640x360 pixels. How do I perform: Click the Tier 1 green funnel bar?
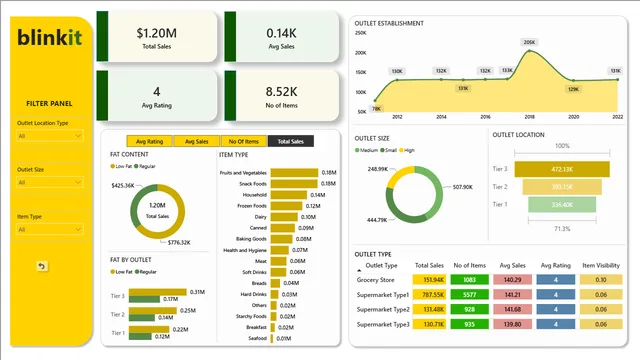[x=562, y=204]
